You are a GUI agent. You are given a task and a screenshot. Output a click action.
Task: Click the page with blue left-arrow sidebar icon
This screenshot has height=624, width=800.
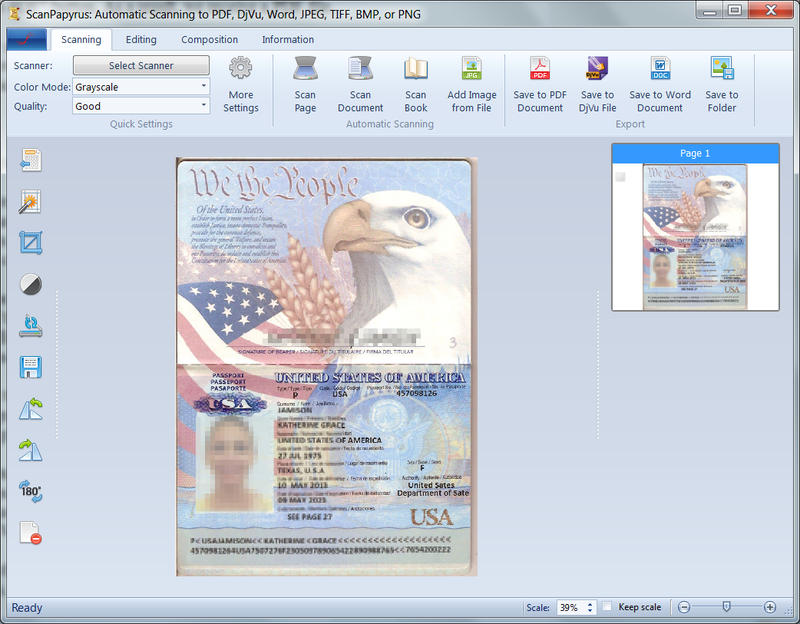31,160
